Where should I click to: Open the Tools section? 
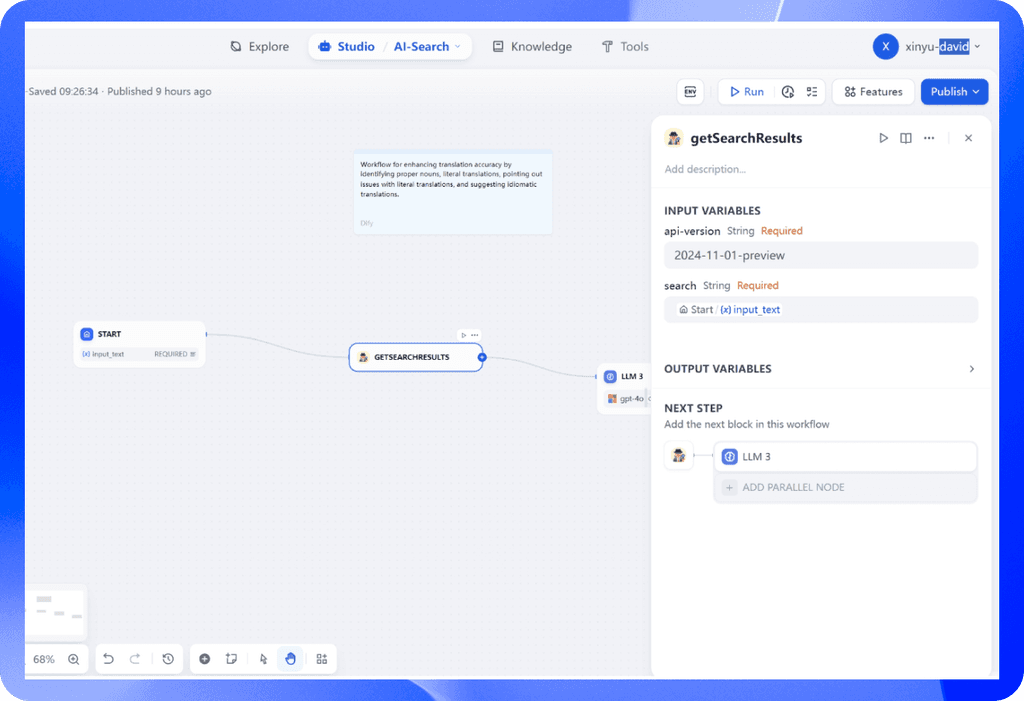pyautogui.click(x=624, y=46)
